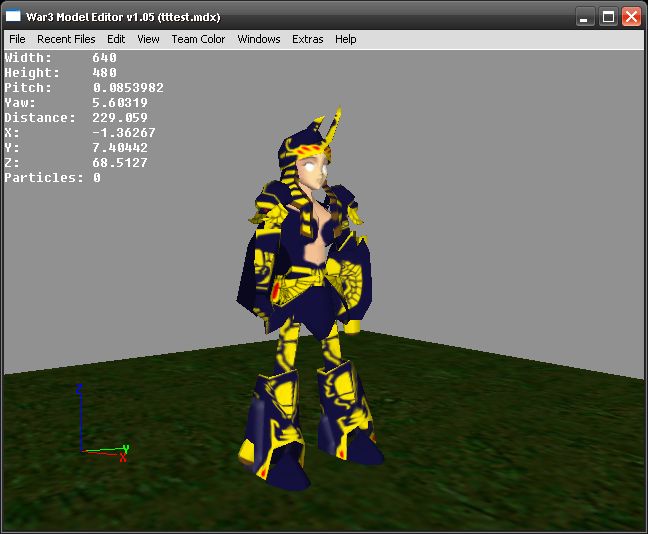Viewport: 648px width, 534px height.
Task: Open the Team Color menu
Action: pos(198,39)
